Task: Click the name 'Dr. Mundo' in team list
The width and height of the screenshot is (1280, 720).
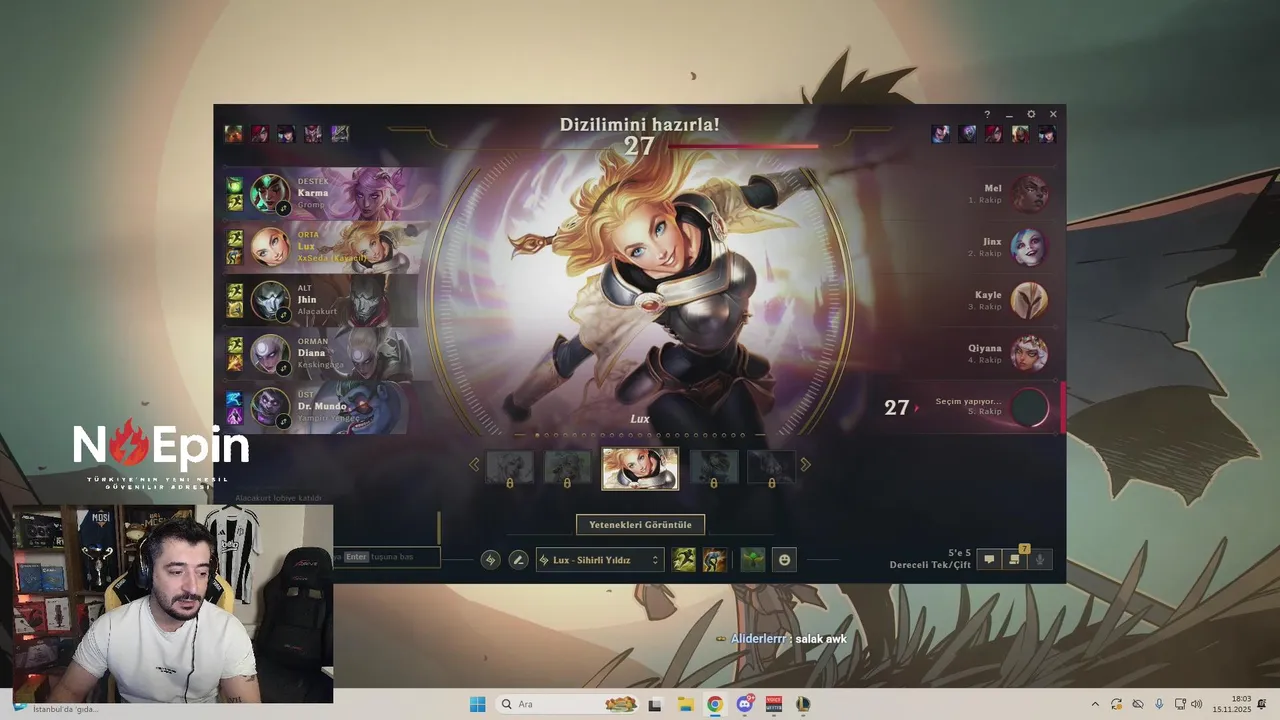Action: tap(322, 406)
